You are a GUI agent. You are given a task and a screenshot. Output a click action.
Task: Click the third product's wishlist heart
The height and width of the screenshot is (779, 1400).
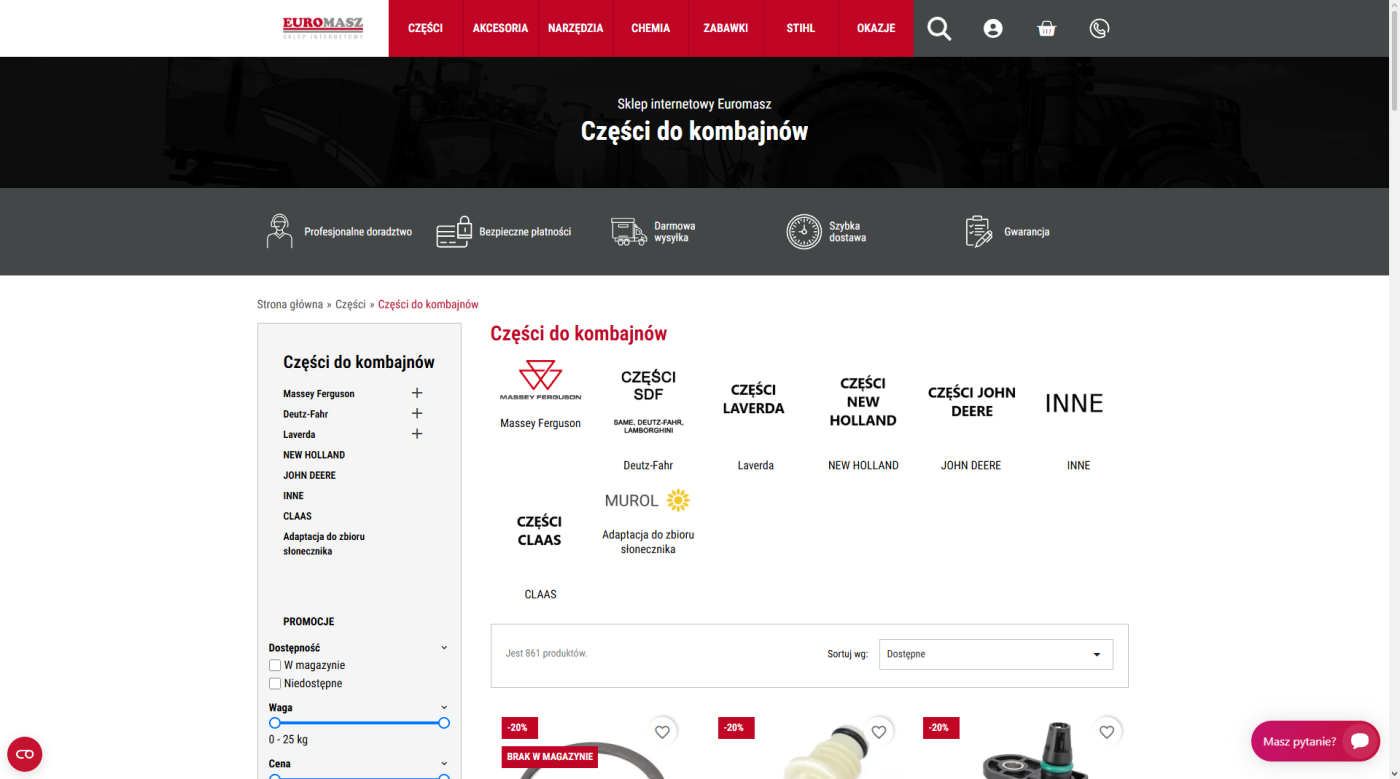1107,732
